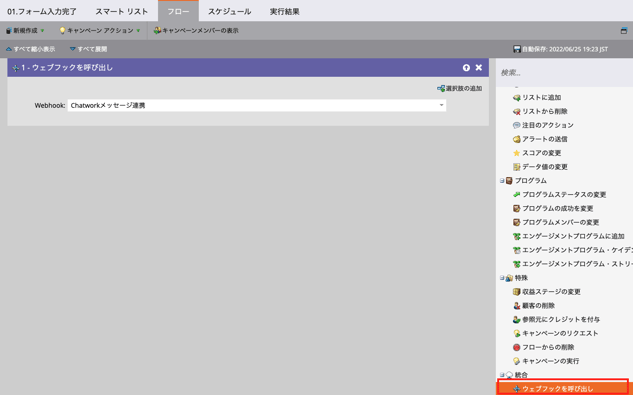Select スコアの変更 star action
Screen dimensions: 633x395
point(537,153)
